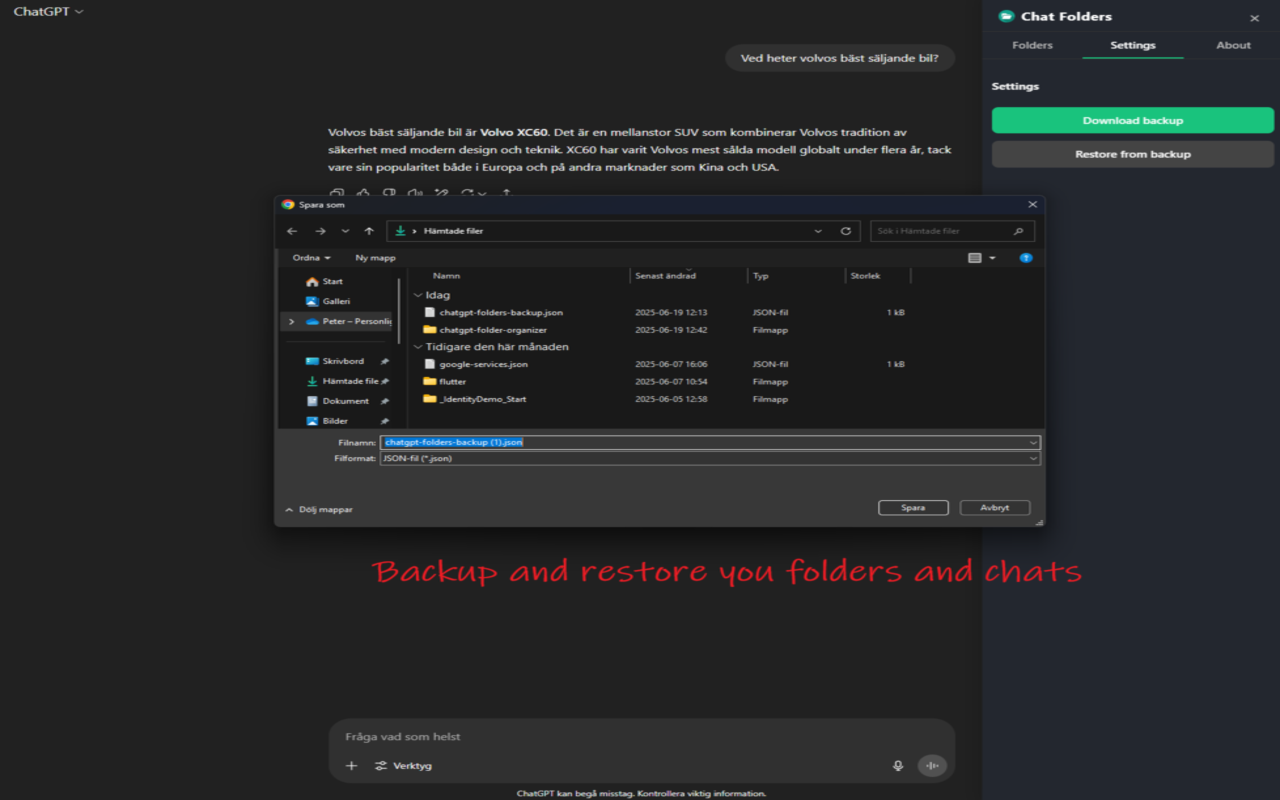The height and width of the screenshot is (800, 1280).
Task: Open the Verktyg tools menu
Action: [x=403, y=766]
